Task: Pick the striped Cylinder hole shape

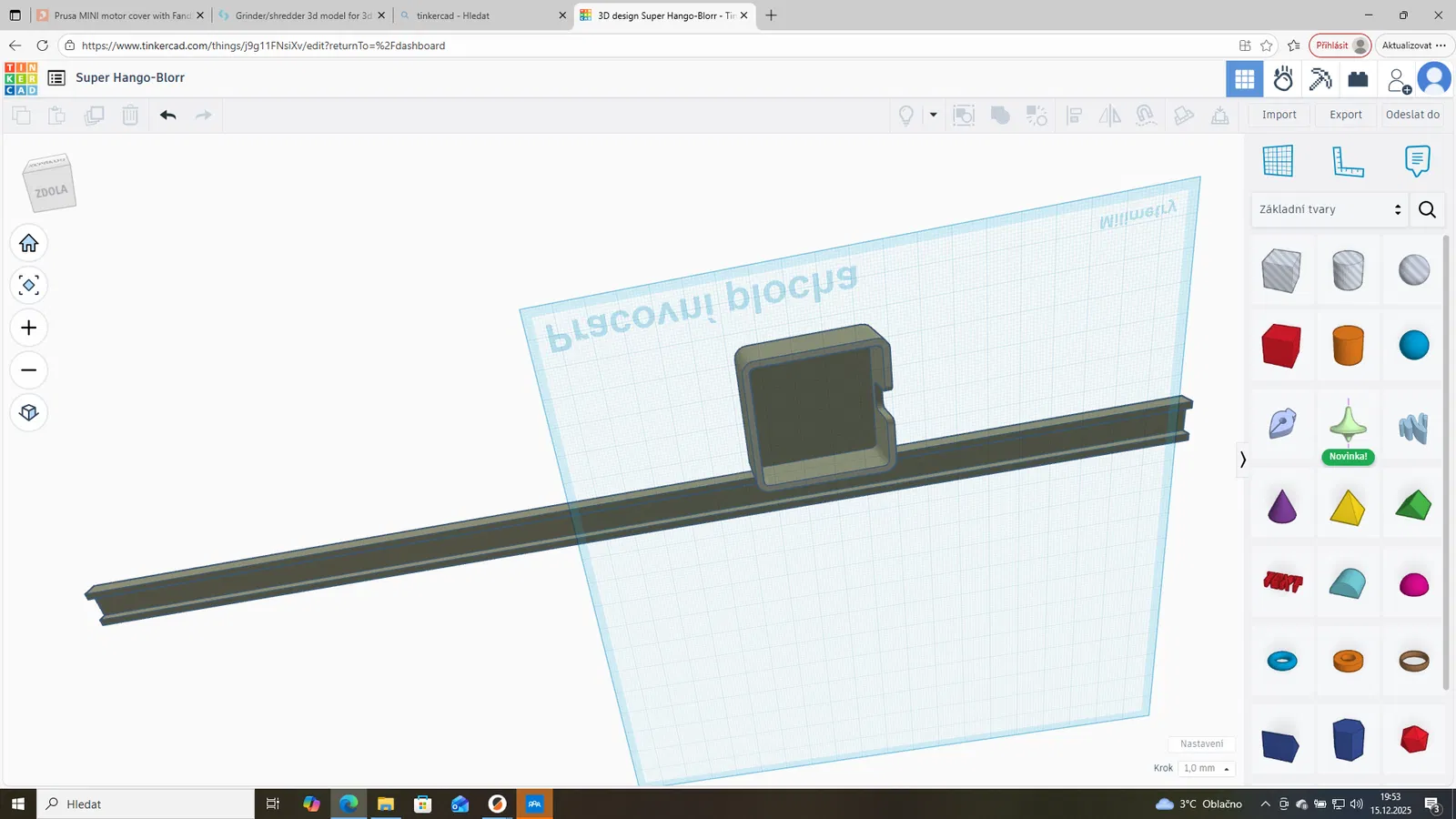Action: pyautogui.click(x=1348, y=270)
